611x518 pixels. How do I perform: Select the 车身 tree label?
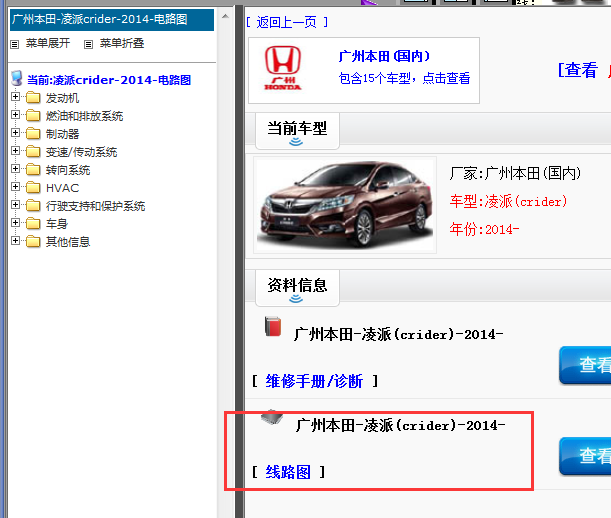point(57,224)
